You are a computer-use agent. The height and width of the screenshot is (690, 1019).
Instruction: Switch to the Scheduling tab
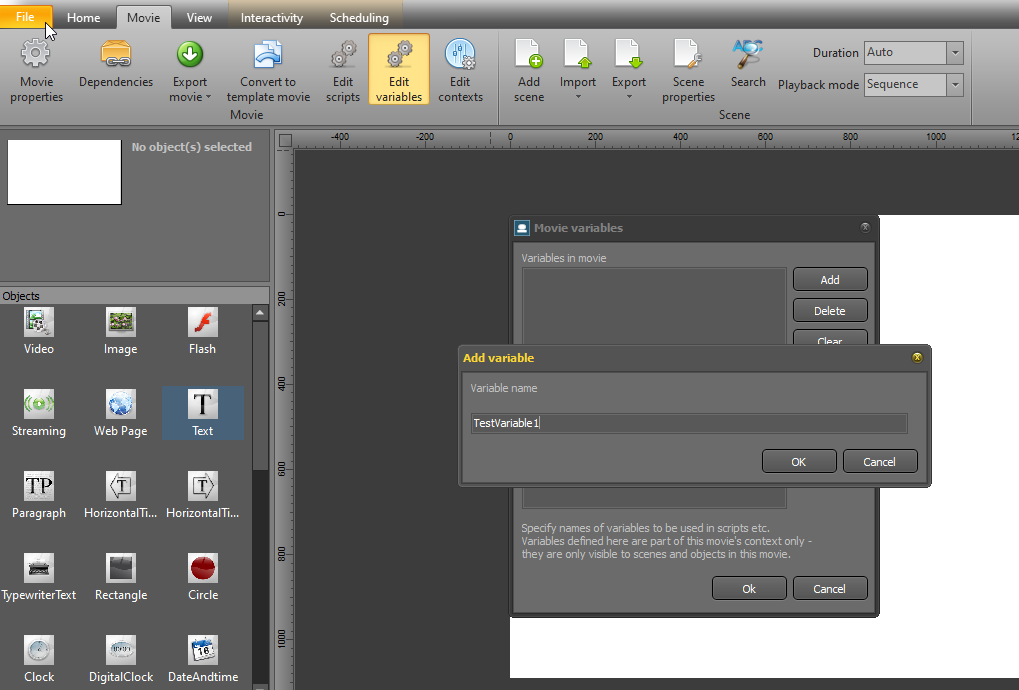(359, 18)
